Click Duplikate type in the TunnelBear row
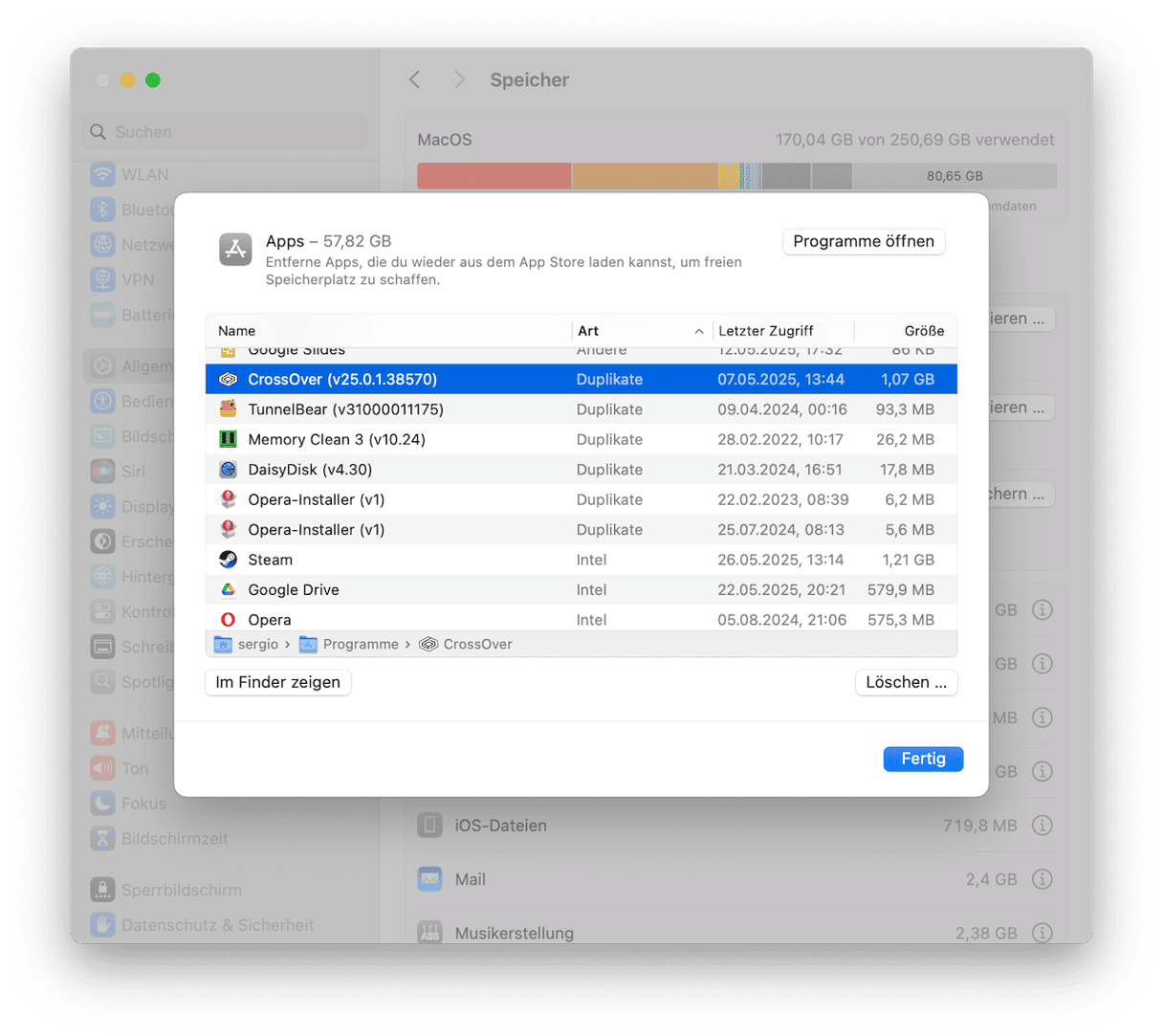1163x1036 pixels. point(609,409)
